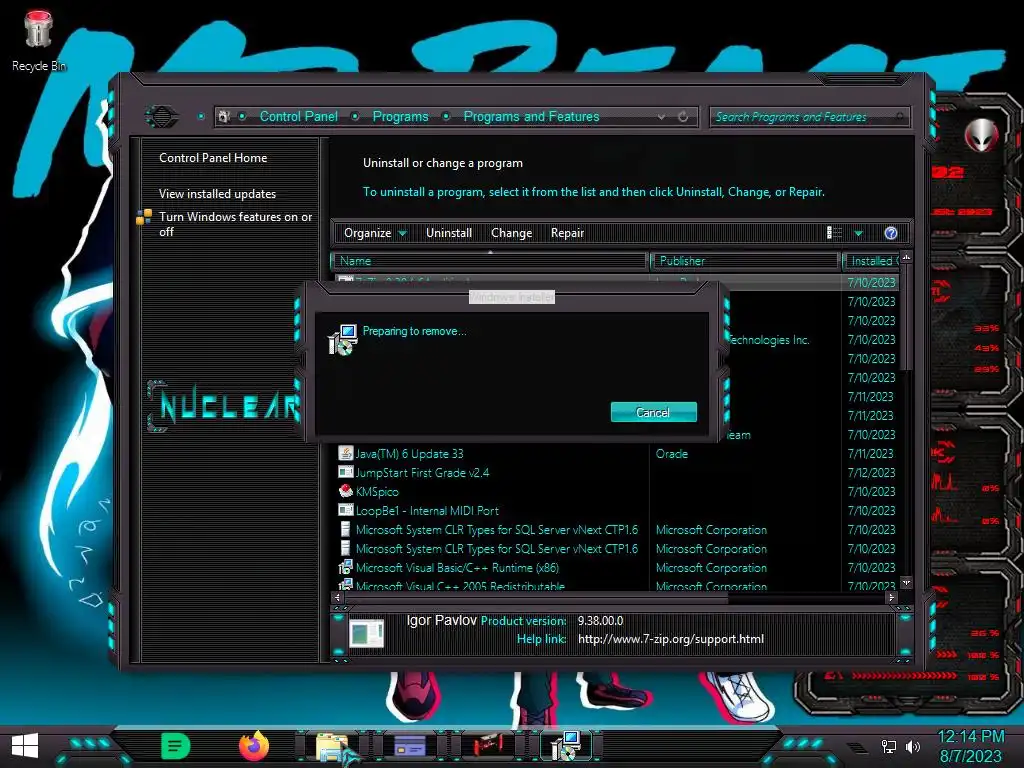Image resolution: width=1024 pixels, height=768 pixels.
Task: Click the 7/12/2023 install date
Action: 871,473
